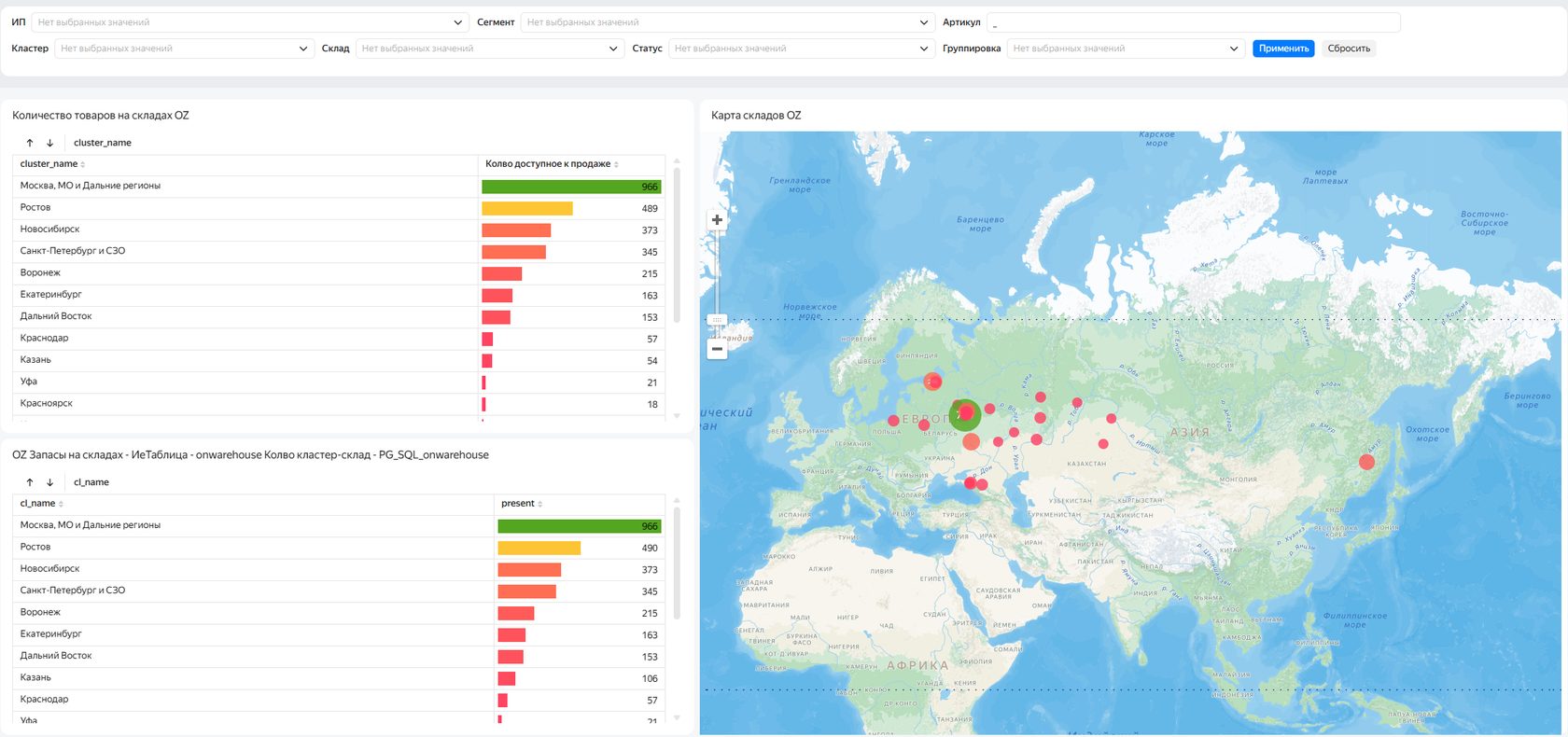Viewport: 1568px width, 737px height.
Task: Open the ИП filter dropdown
Action: 249,22
